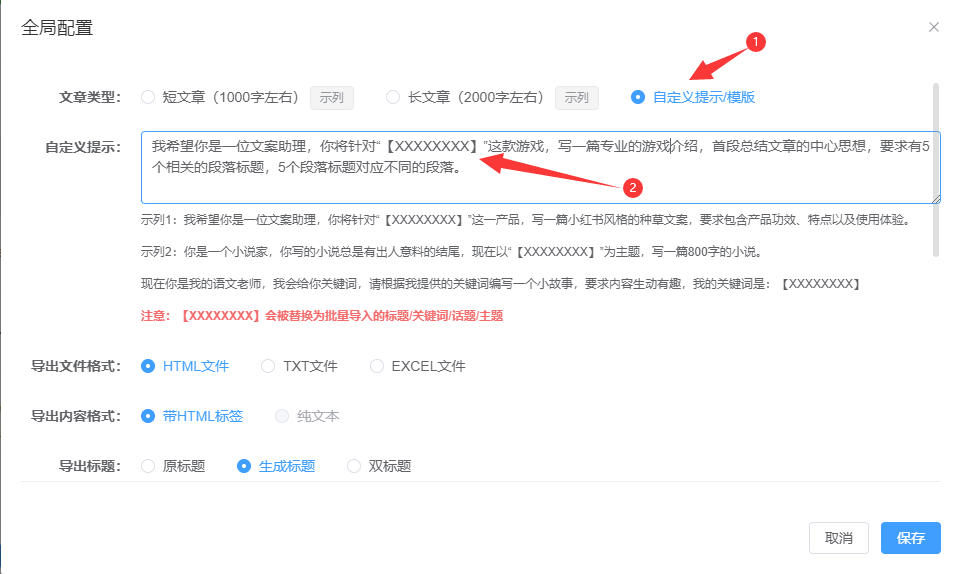959x574 pixels.
Task: Click 示列 button next to 短文章
Action: [x=331, y=97]
